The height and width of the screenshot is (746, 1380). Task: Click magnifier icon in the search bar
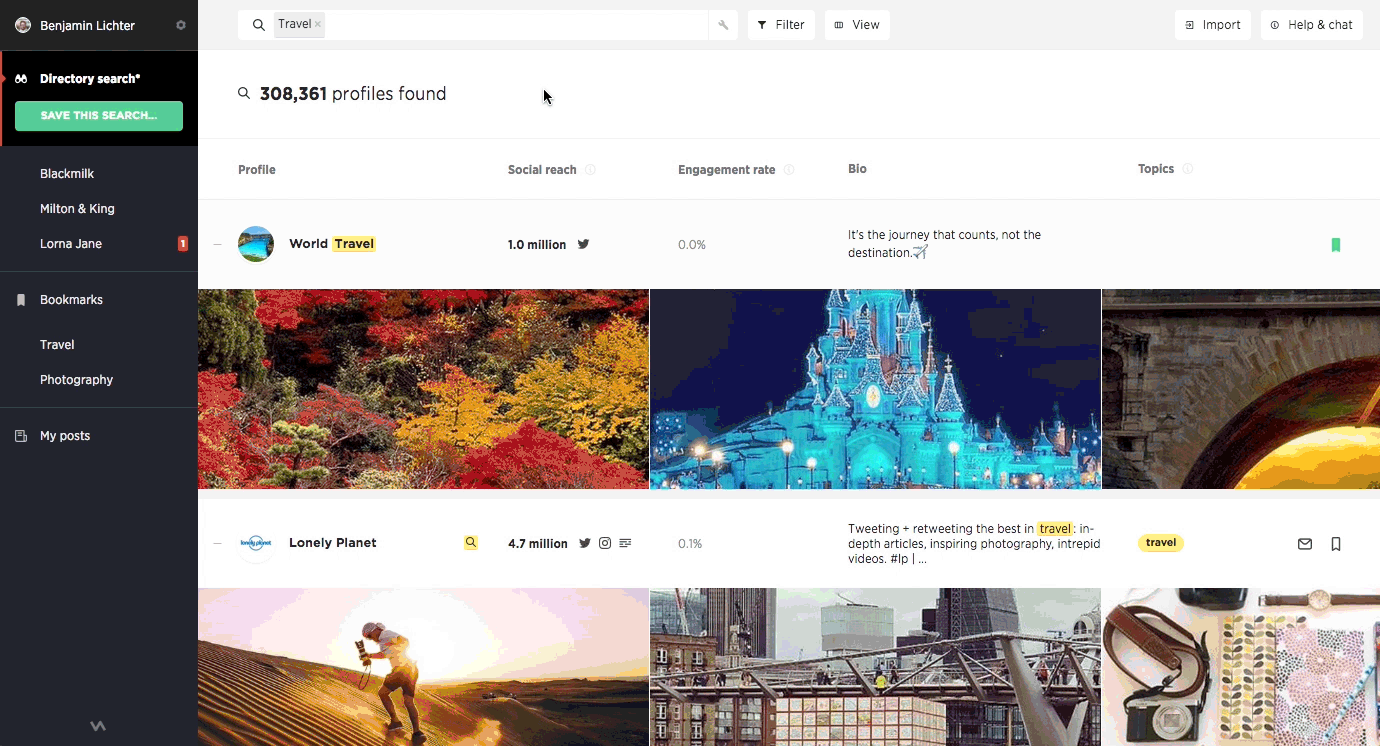tap(259, 25)
